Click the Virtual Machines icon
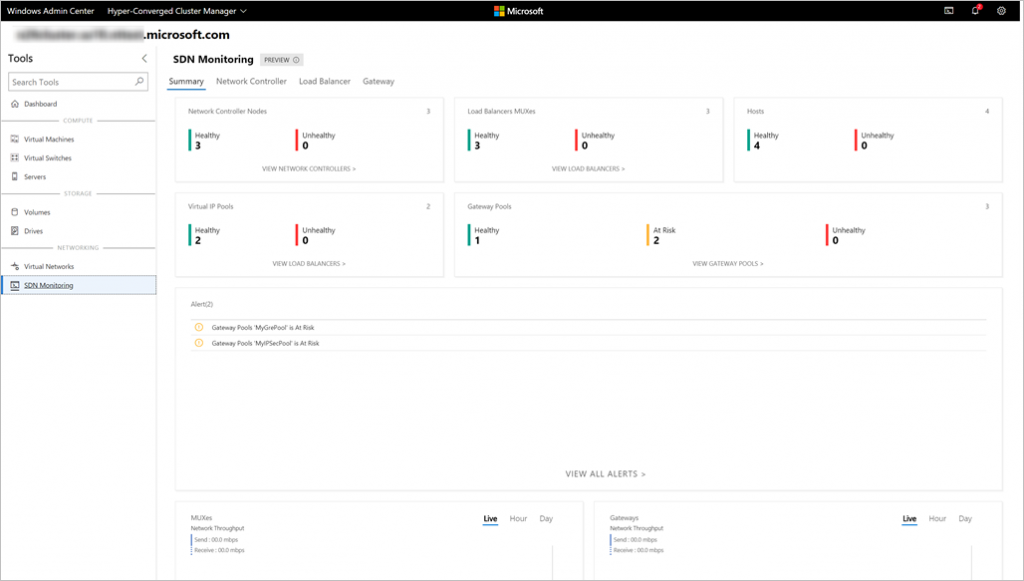 15,139
